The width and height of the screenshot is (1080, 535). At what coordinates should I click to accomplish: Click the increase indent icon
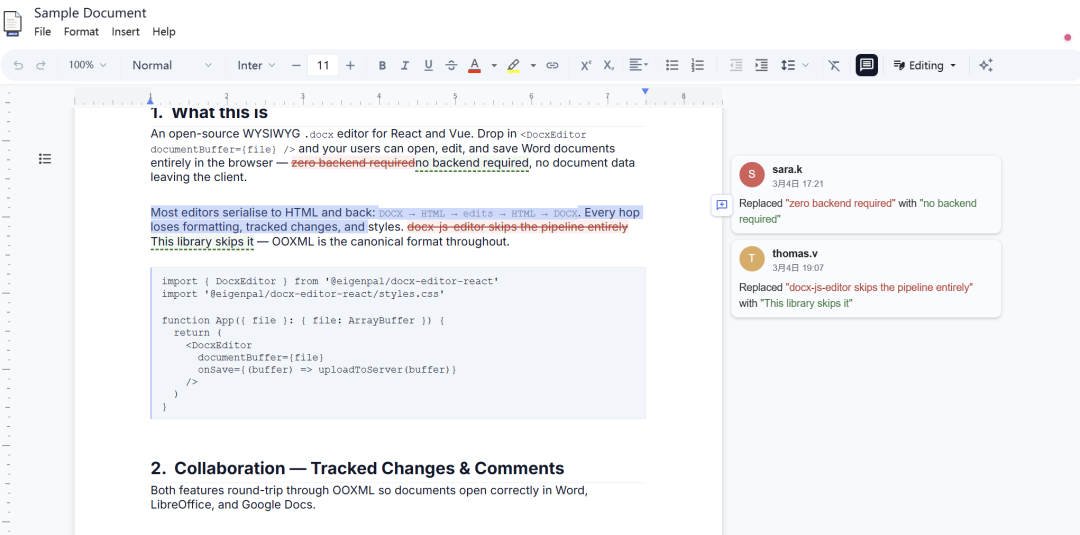point(761,65)
